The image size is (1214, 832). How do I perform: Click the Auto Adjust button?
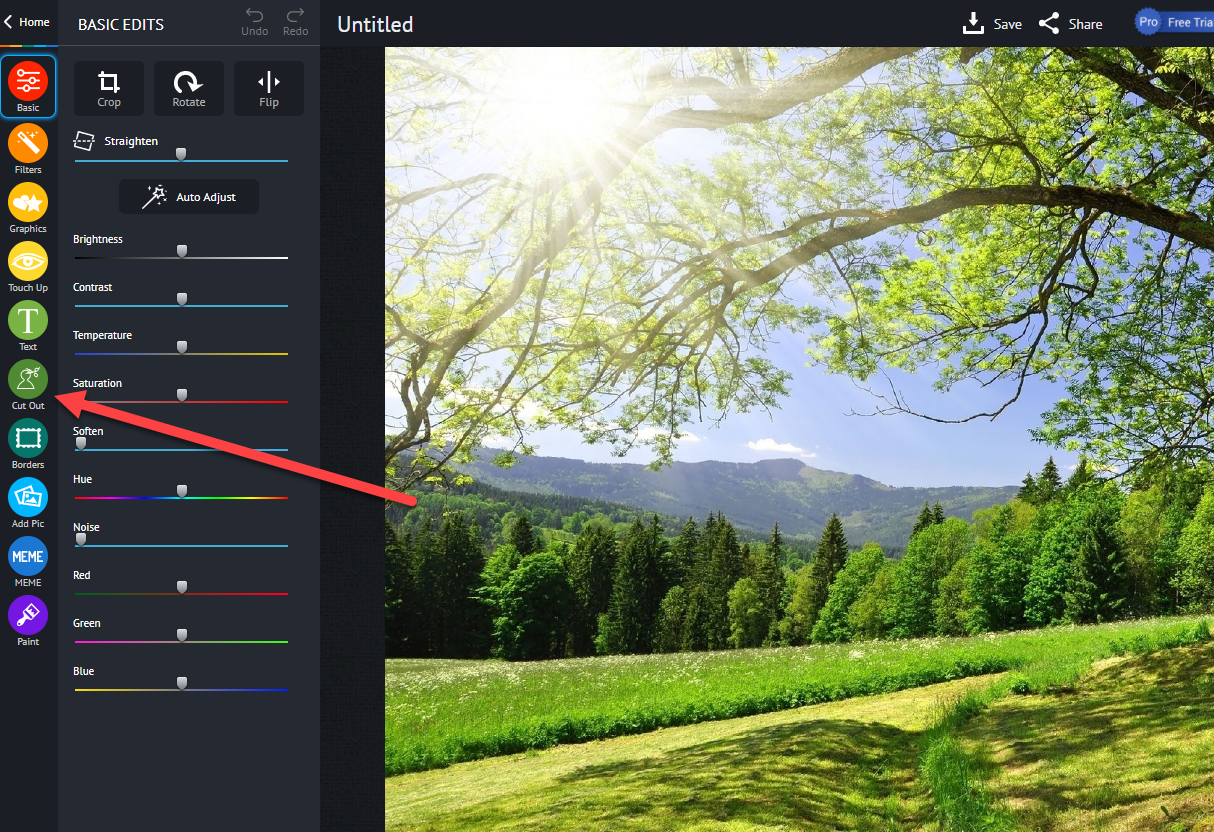tap(189, 197)
